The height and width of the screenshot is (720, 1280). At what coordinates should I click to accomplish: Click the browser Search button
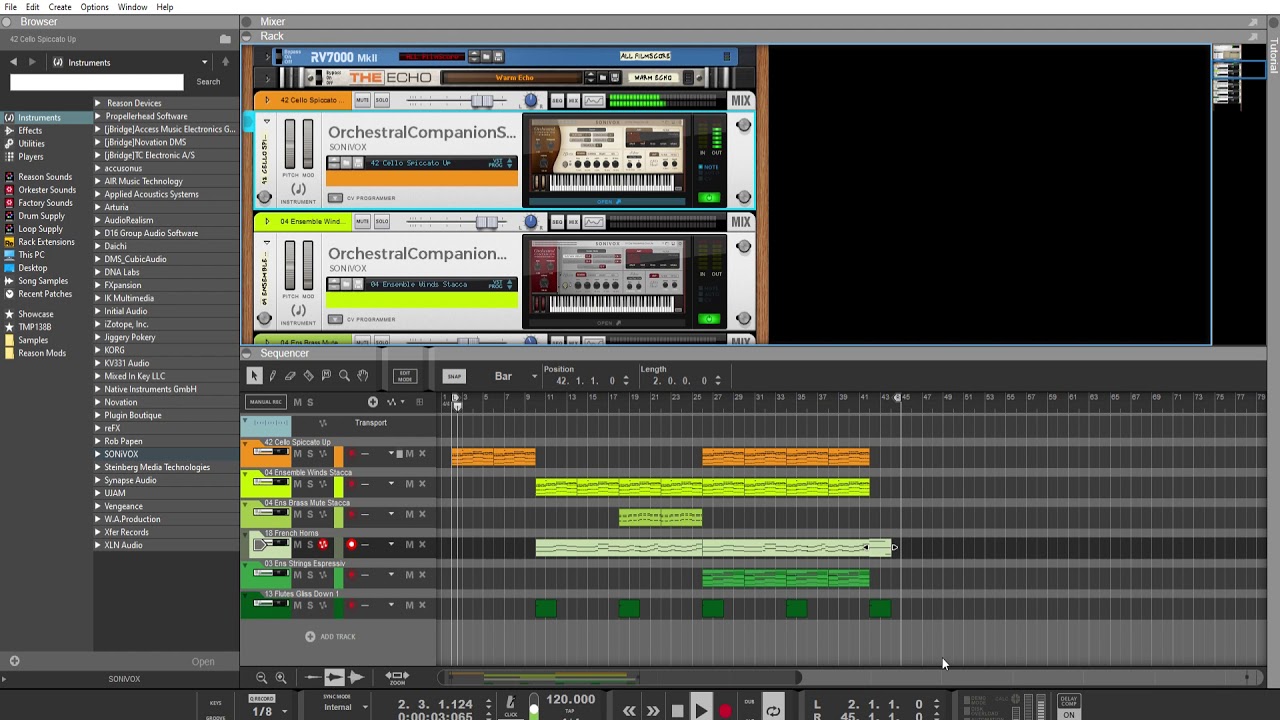(x=208, y=82)
